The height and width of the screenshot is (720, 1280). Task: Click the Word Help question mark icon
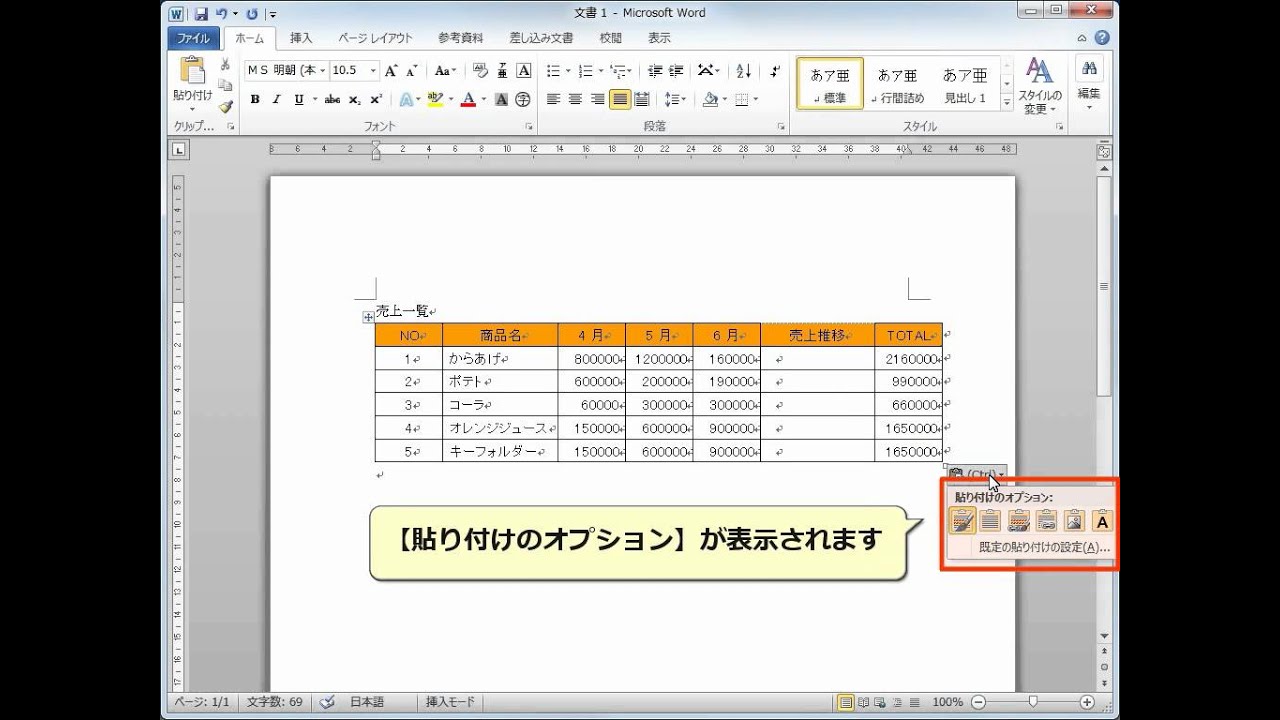[x=1102, y=38]
